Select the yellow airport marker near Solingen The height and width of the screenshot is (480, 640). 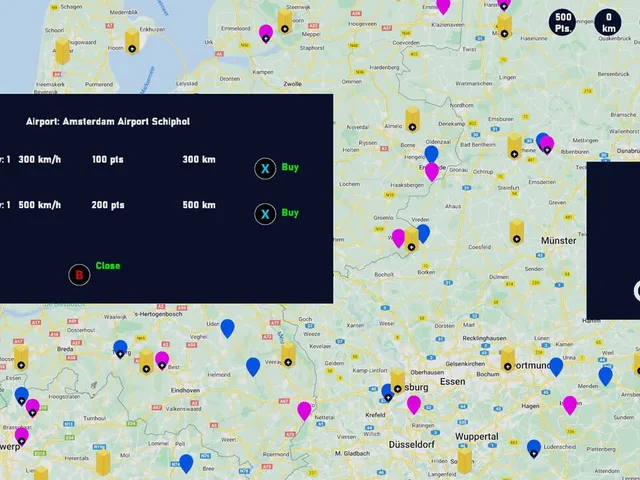click(464, 461)
